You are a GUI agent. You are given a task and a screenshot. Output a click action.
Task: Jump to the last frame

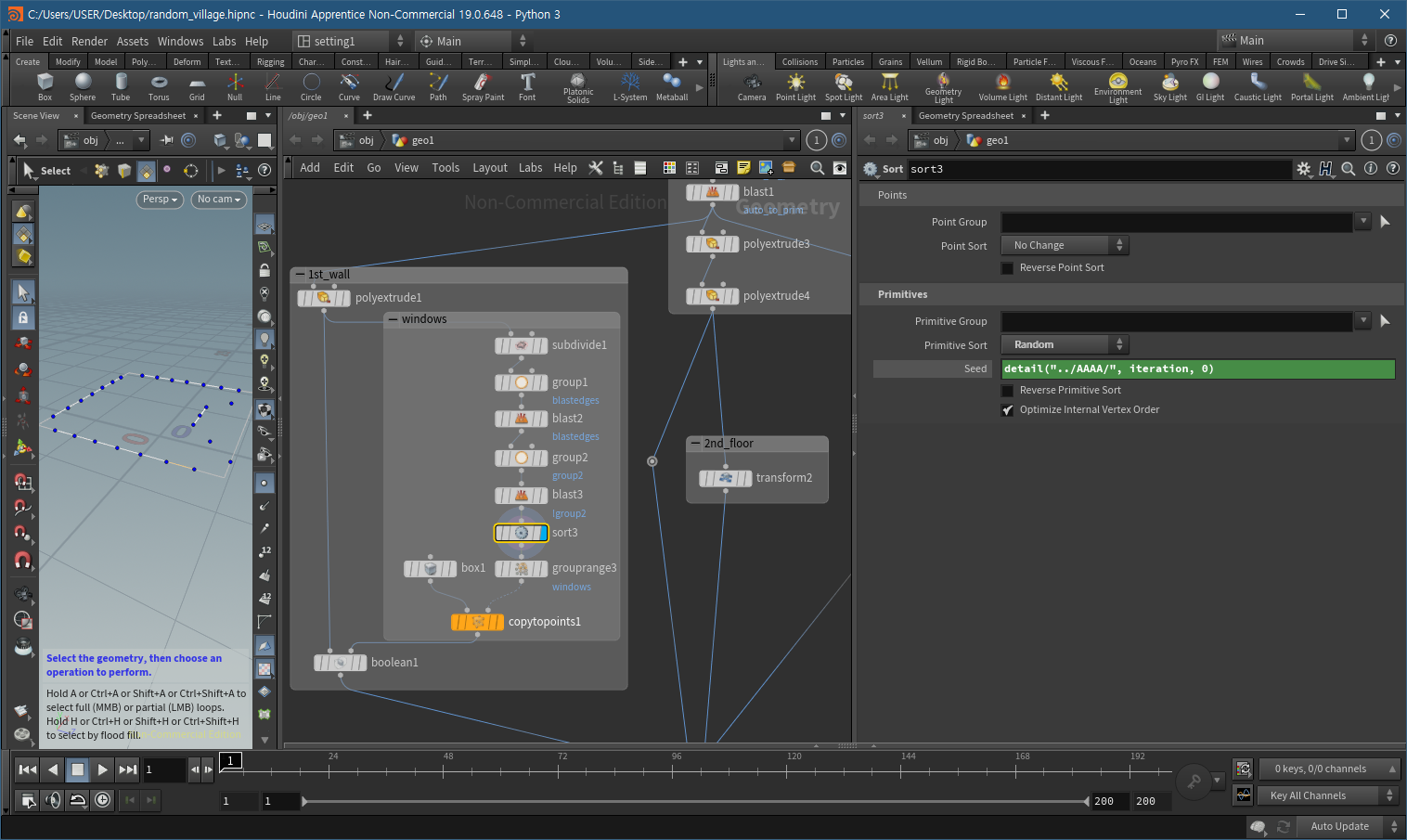(x=128, y=769)
